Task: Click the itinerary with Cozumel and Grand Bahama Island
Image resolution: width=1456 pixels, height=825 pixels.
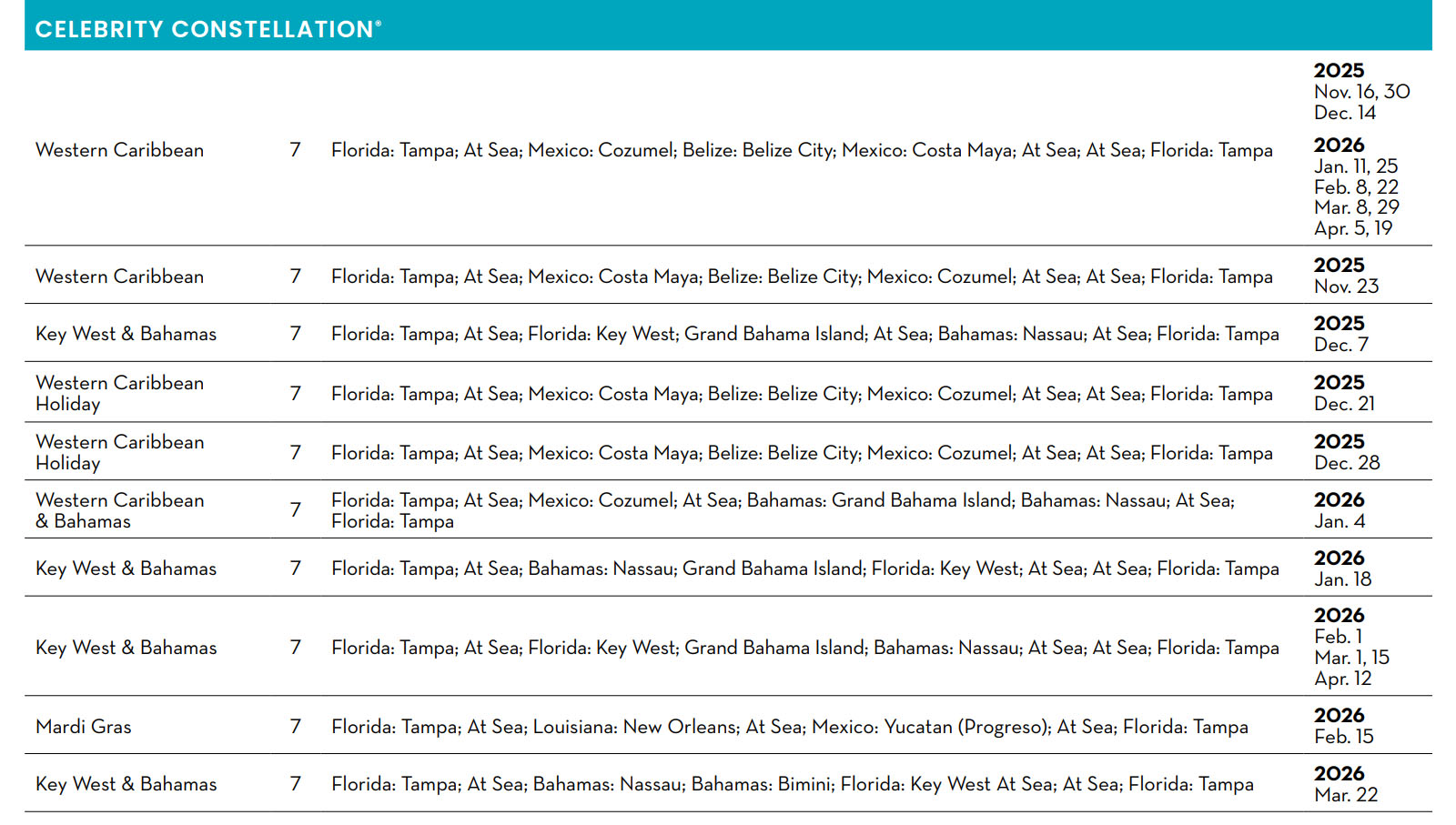Action: 783,510
